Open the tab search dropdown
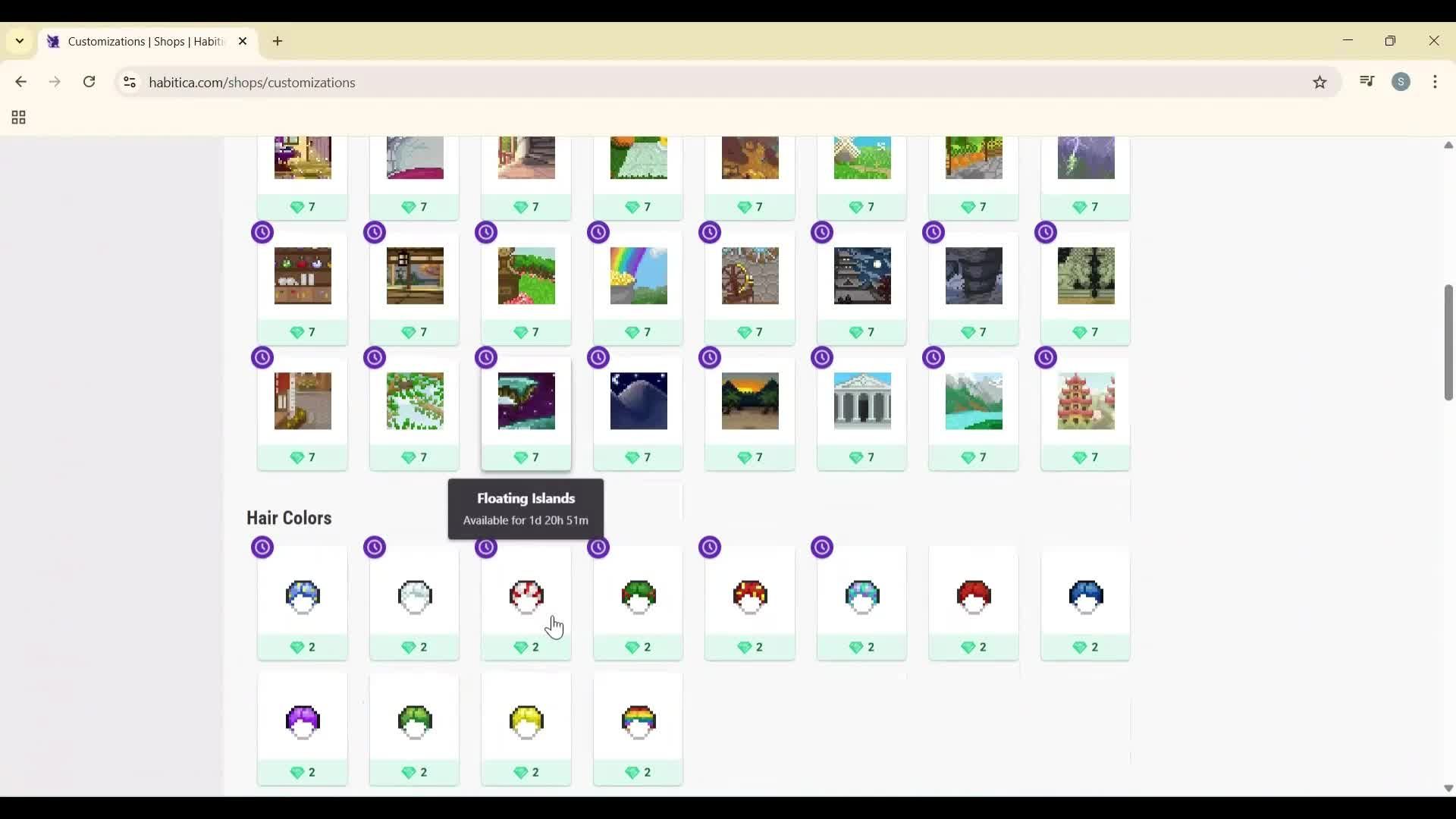 click(19, 41)
